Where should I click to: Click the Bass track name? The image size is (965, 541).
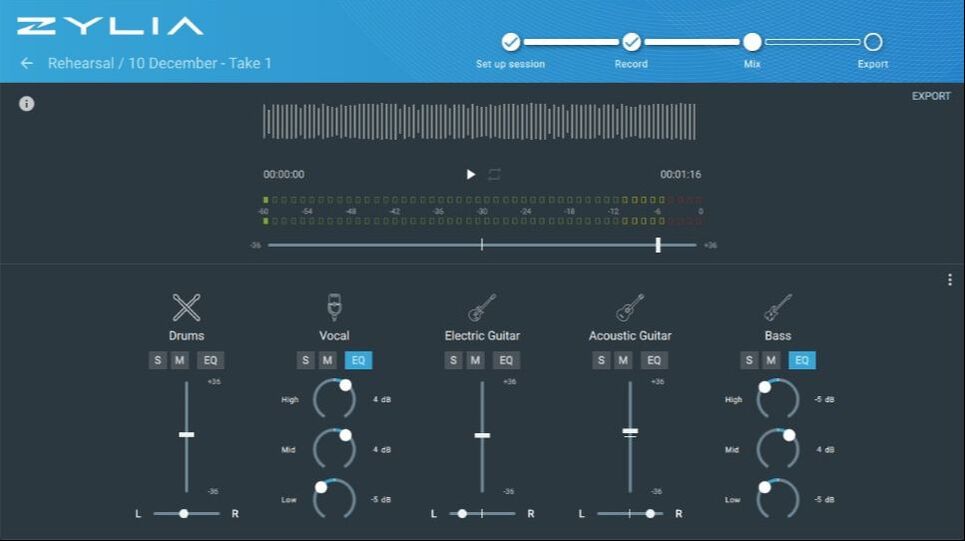pos(778,335)
